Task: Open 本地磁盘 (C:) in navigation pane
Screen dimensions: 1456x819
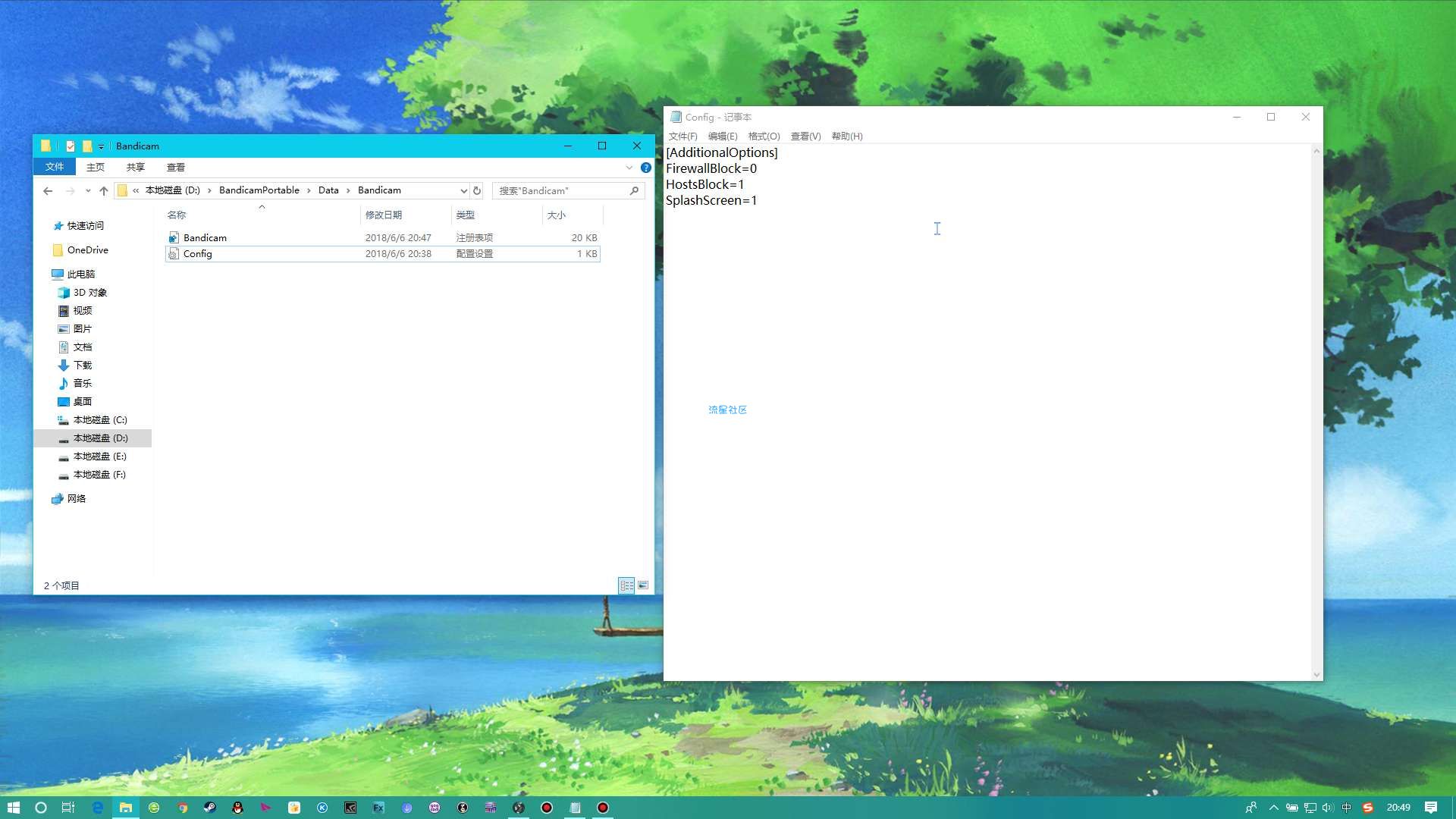Action: pos(93,420)
